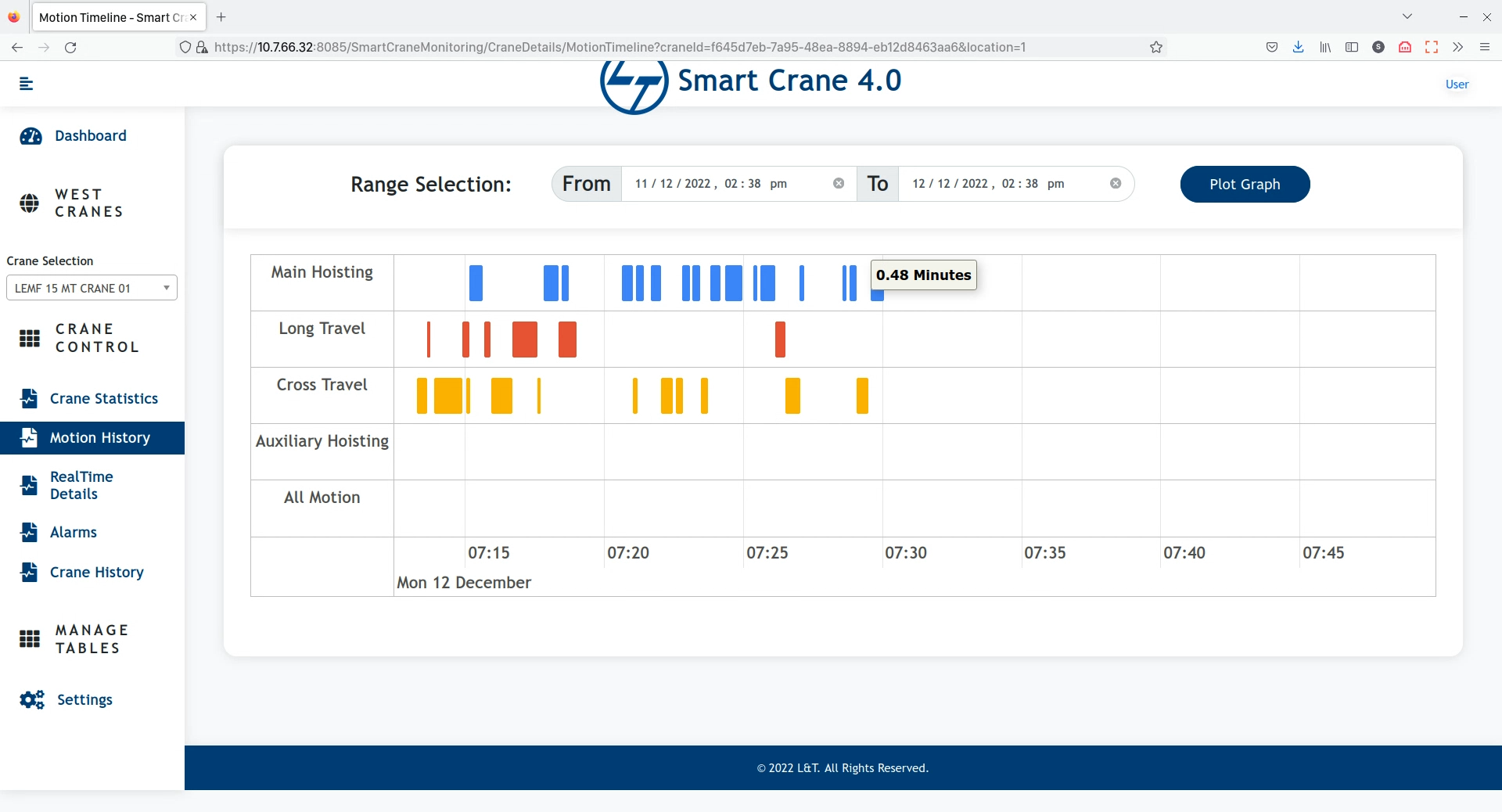Viewport: 1502px width, 812px height.
Task: Reload the page with the refresh icon
Action: coord(70,47)
